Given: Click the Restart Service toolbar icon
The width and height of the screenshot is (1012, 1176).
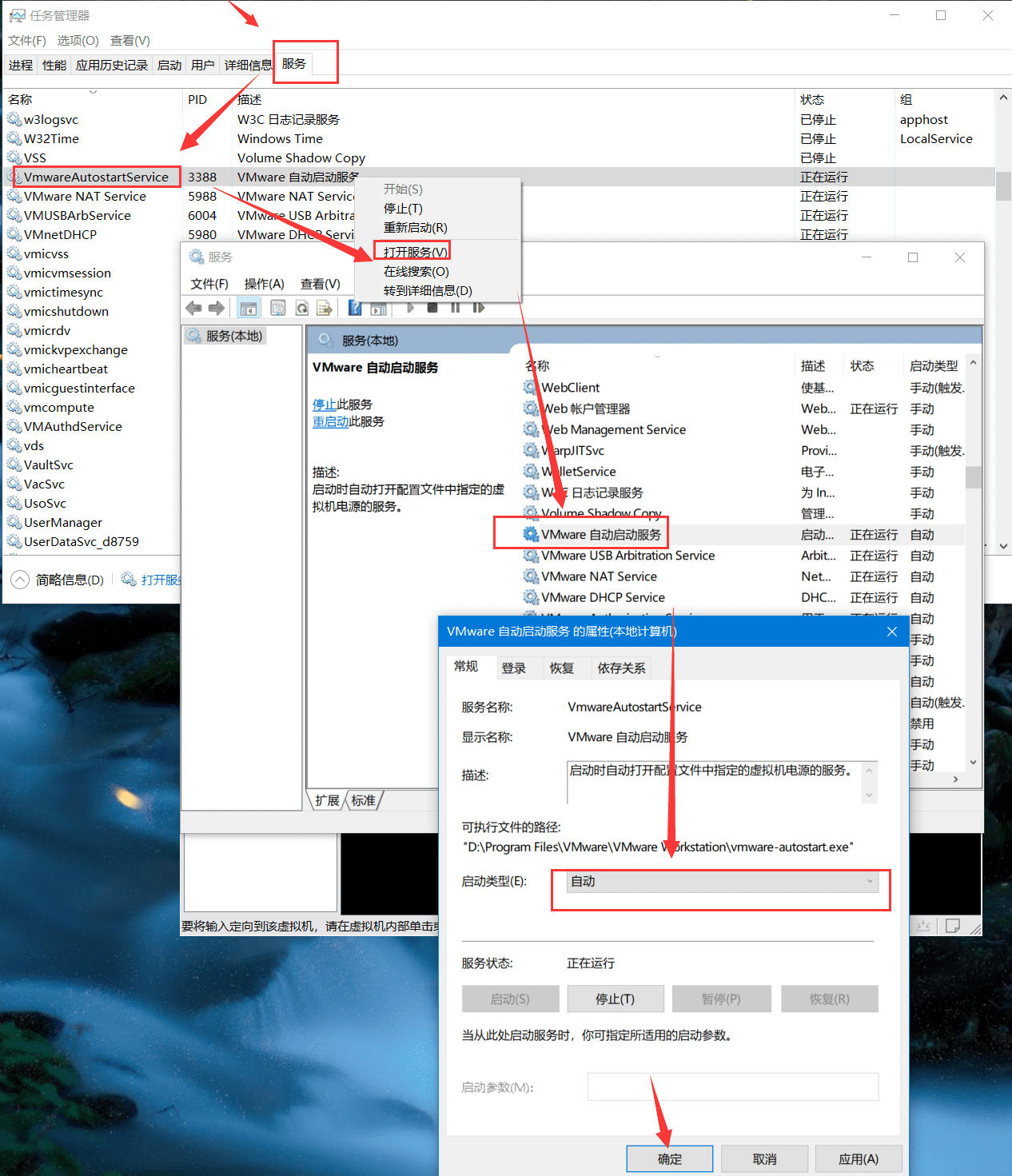Looking at the screenshot, I should [x=479, y=308].
